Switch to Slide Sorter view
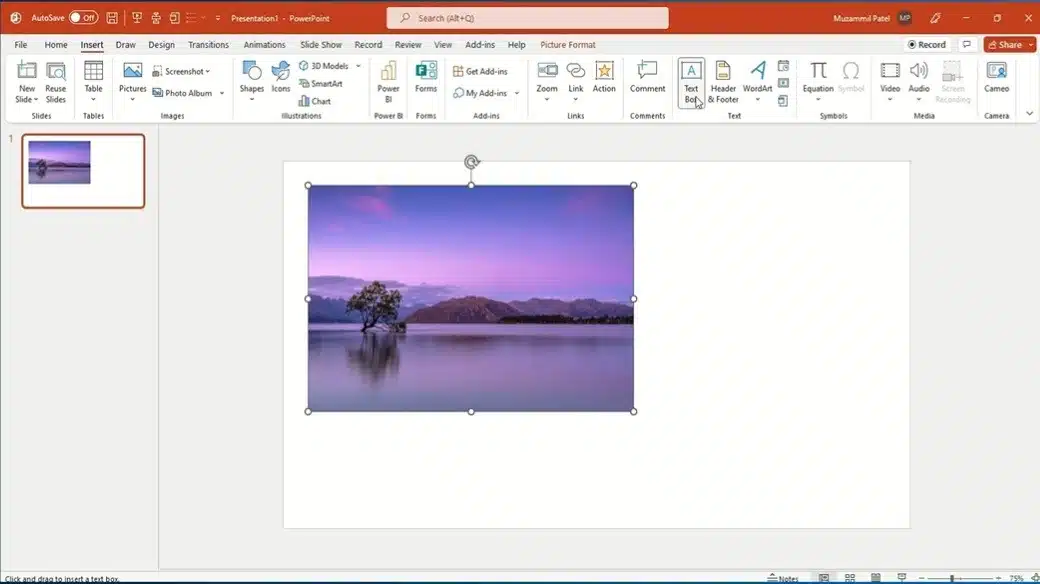Screen dimensions: 1040x584 tap(848, 578)
